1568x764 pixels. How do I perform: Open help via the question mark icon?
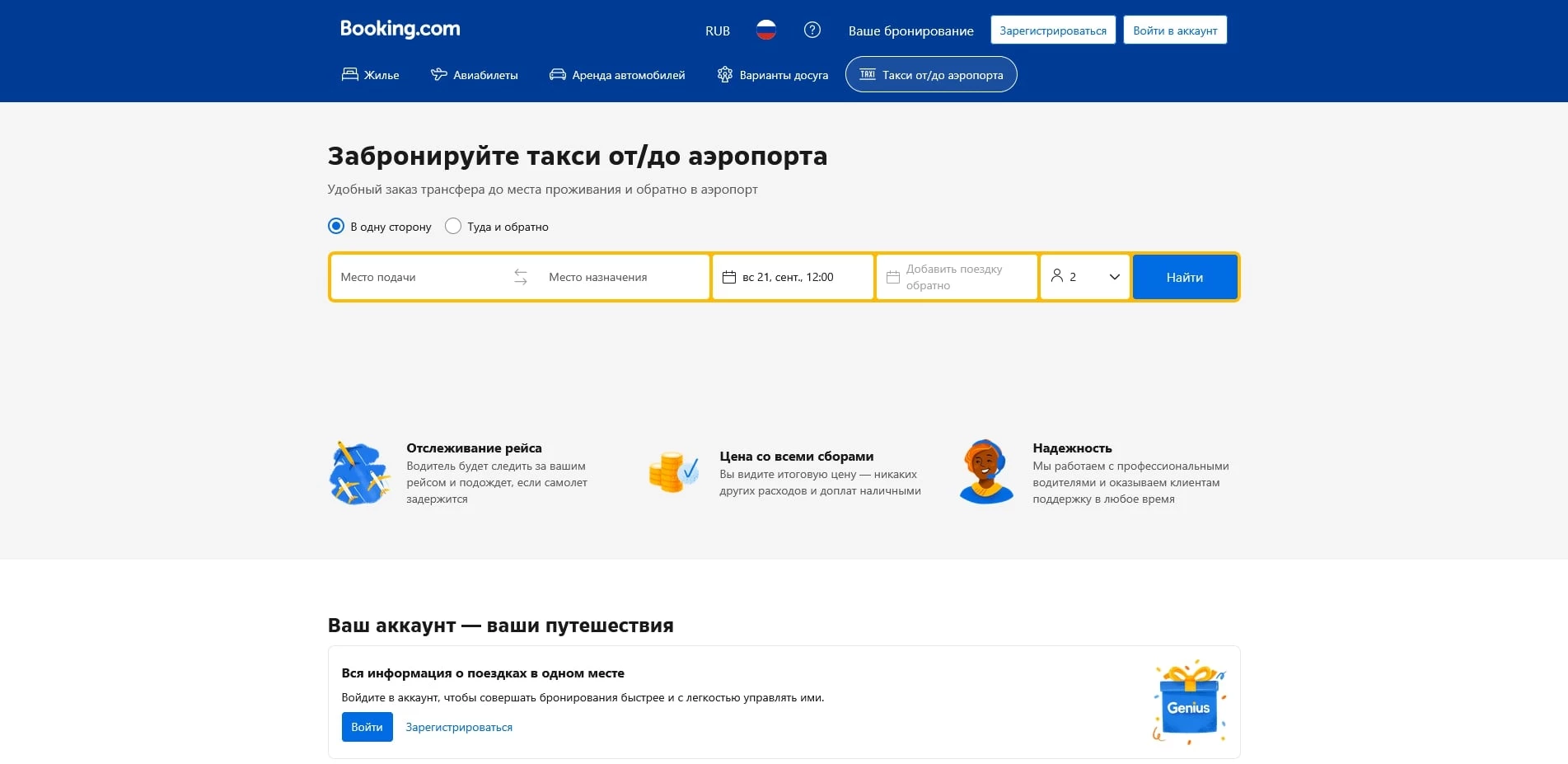(812, 30)
